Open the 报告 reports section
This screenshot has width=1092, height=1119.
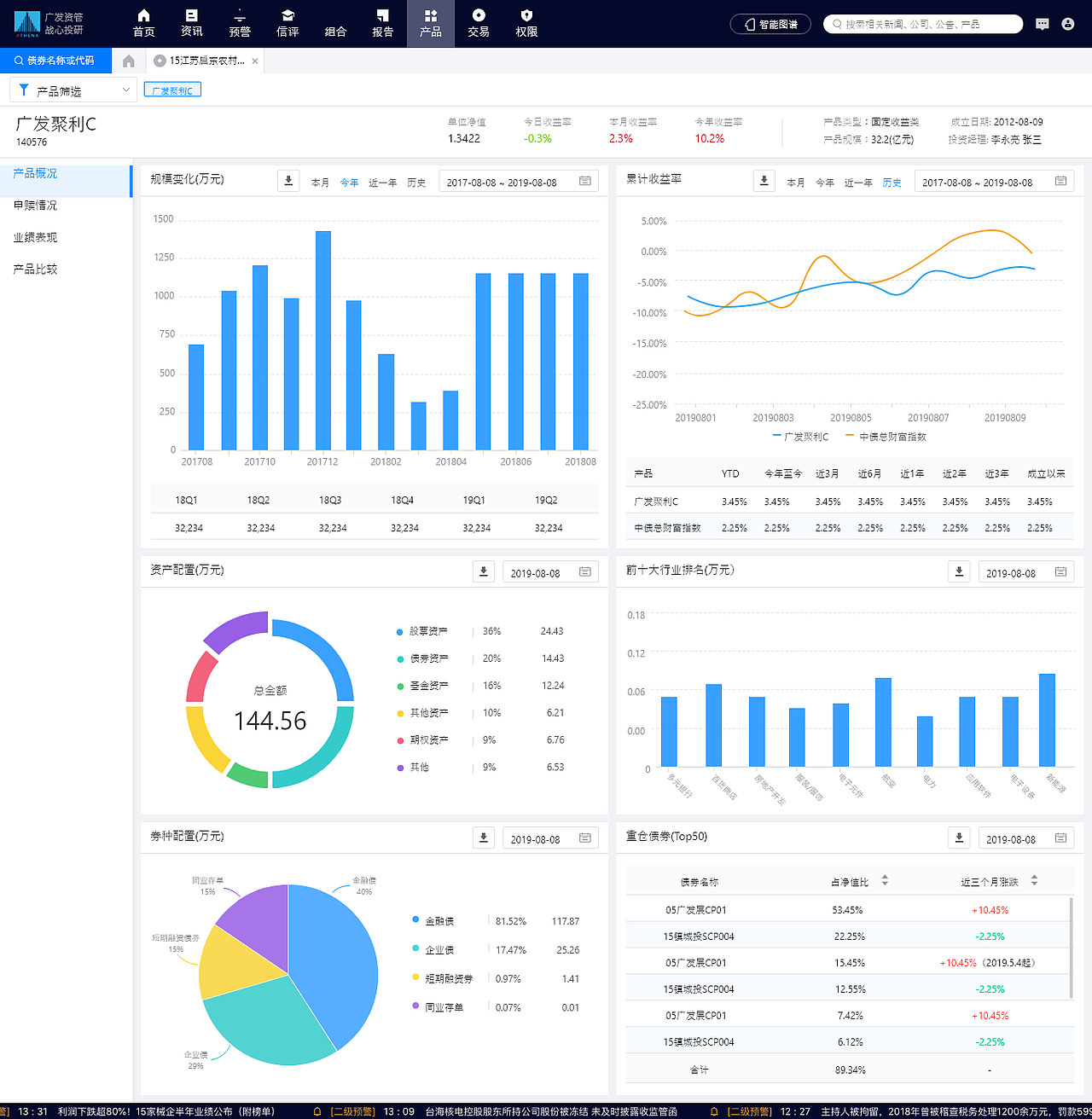click(x=383, y=24)
